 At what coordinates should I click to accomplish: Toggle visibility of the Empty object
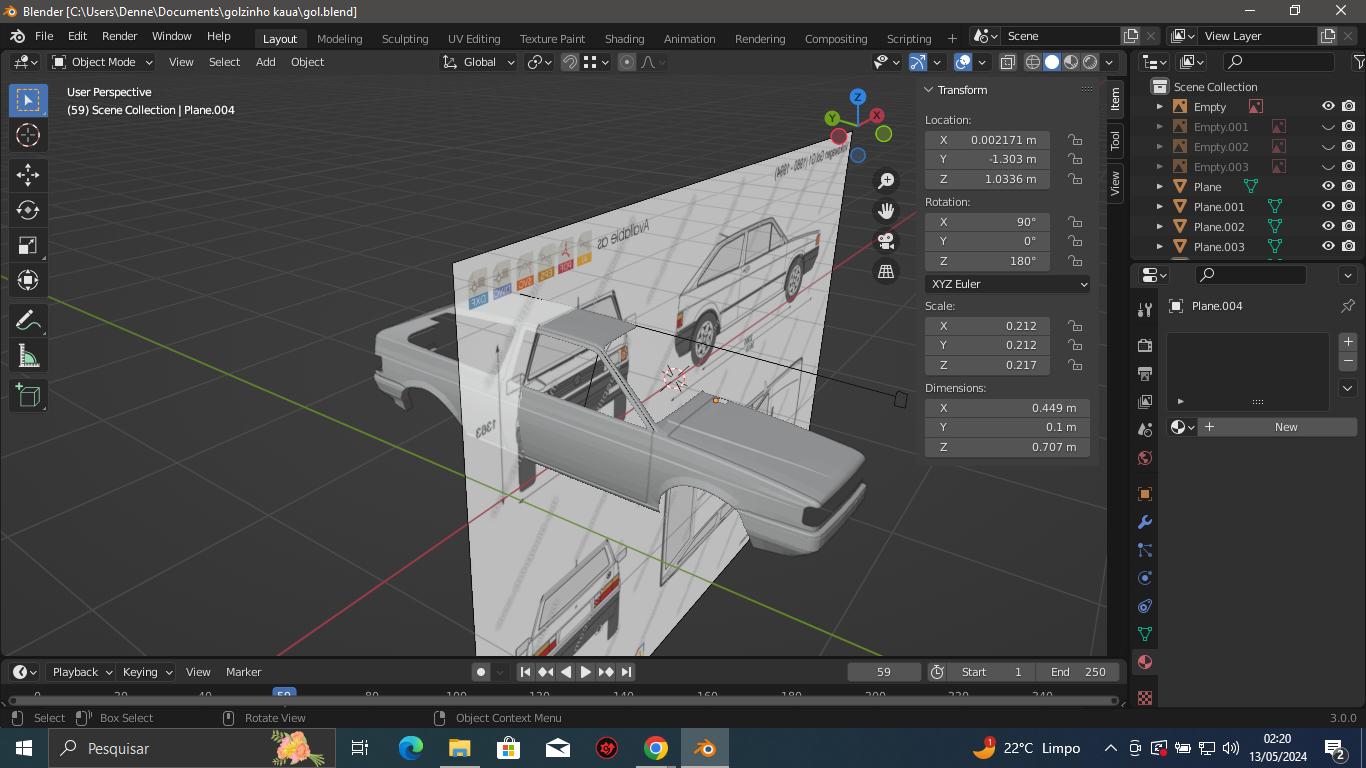[x=1328, y=107]
